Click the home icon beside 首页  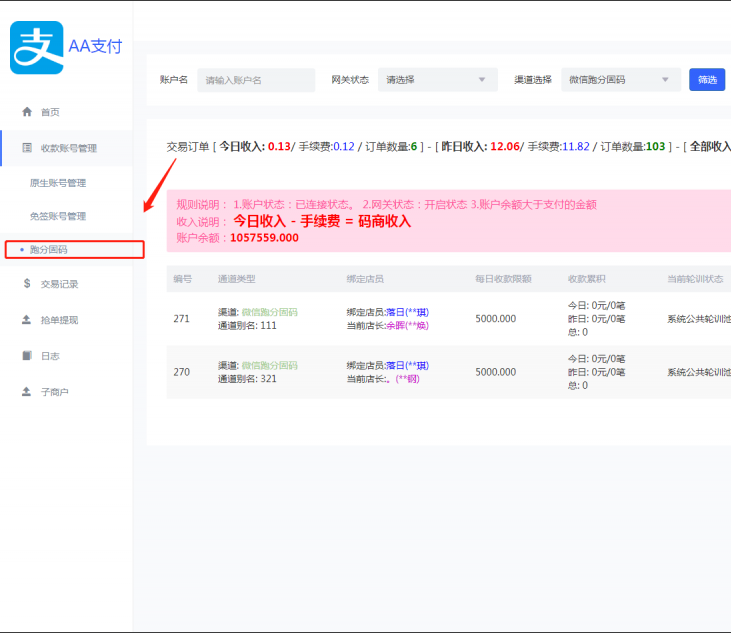click(27, 112)
